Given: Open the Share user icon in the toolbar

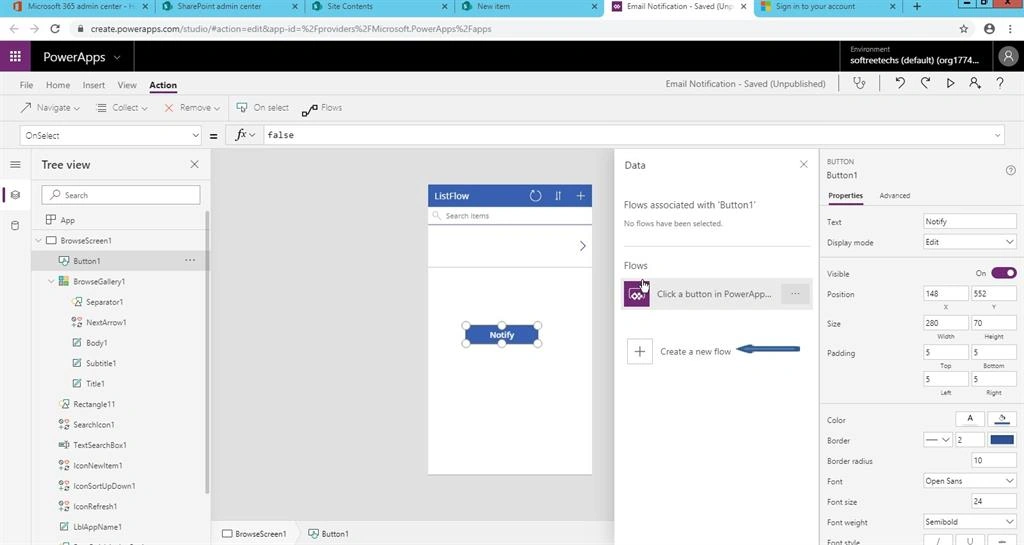Looking at the screenshot, I should pyautogui.click(x=975, y=83).
